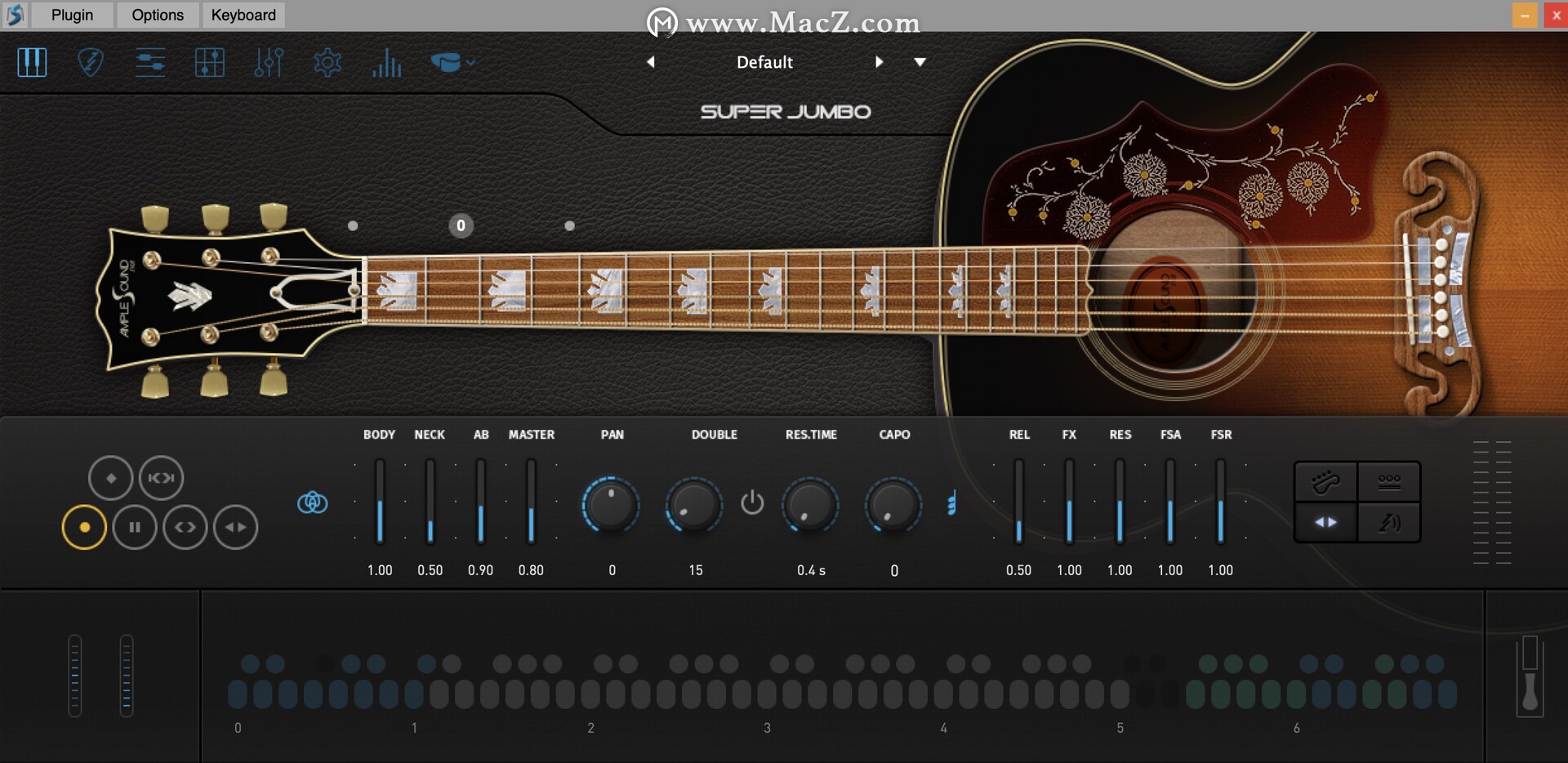Click the RES.TIME knob

tap(811, 504)
